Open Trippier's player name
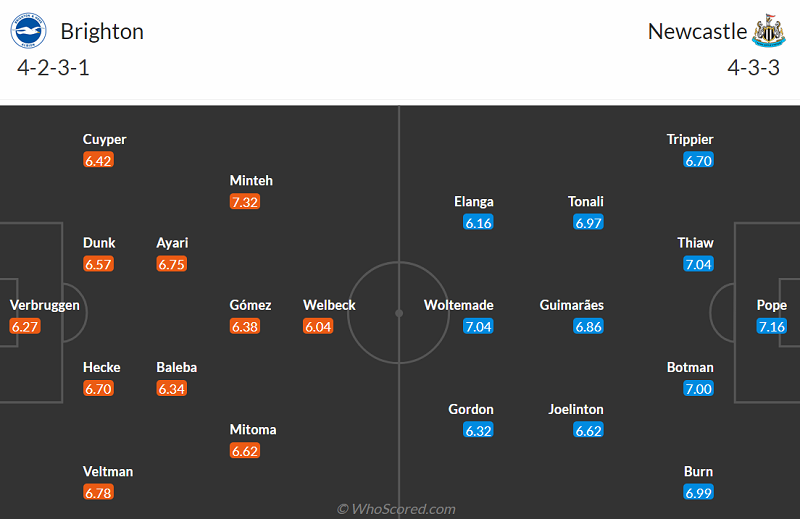Image resolution: width=800 pixels, height=519 pixels. [x=690, y=139]
